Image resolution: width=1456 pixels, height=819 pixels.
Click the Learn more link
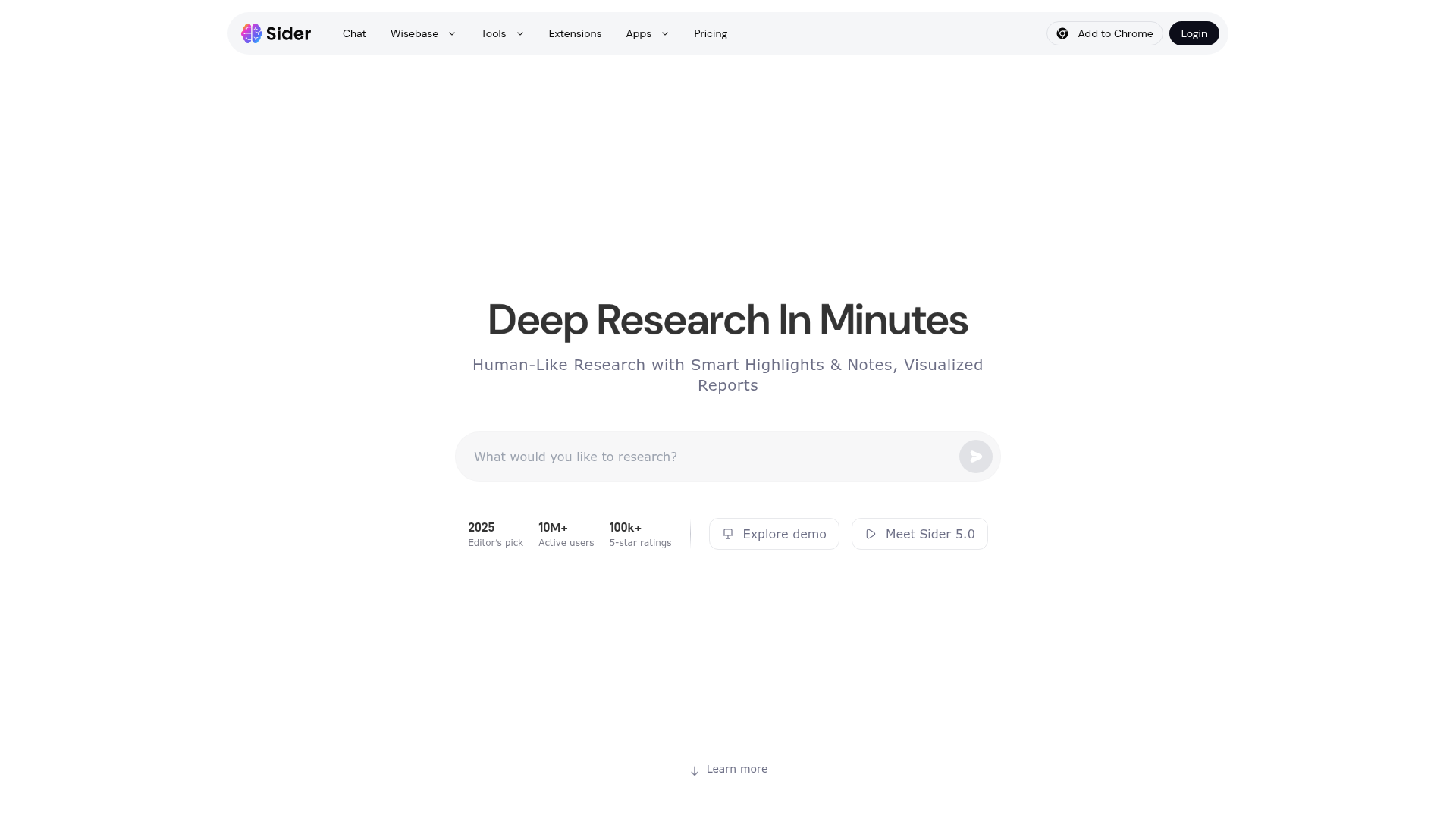pyautogui.click(x=736, y=769)
